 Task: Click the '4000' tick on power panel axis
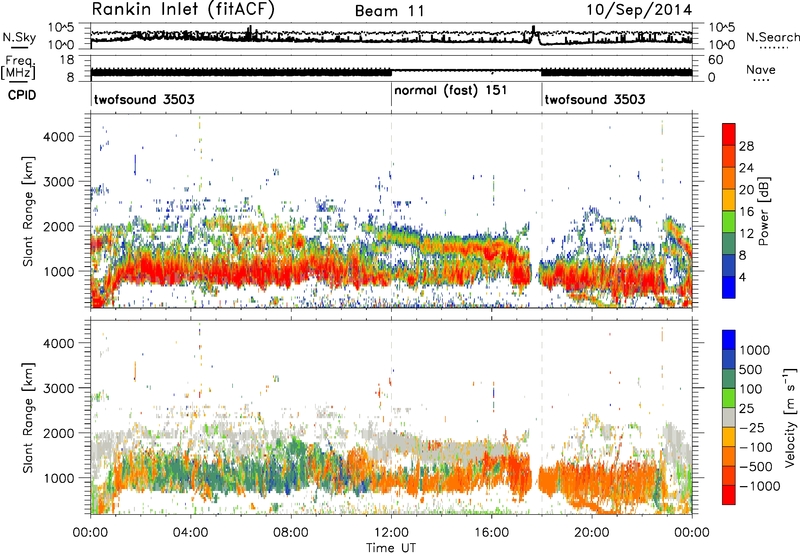[59, 137]
